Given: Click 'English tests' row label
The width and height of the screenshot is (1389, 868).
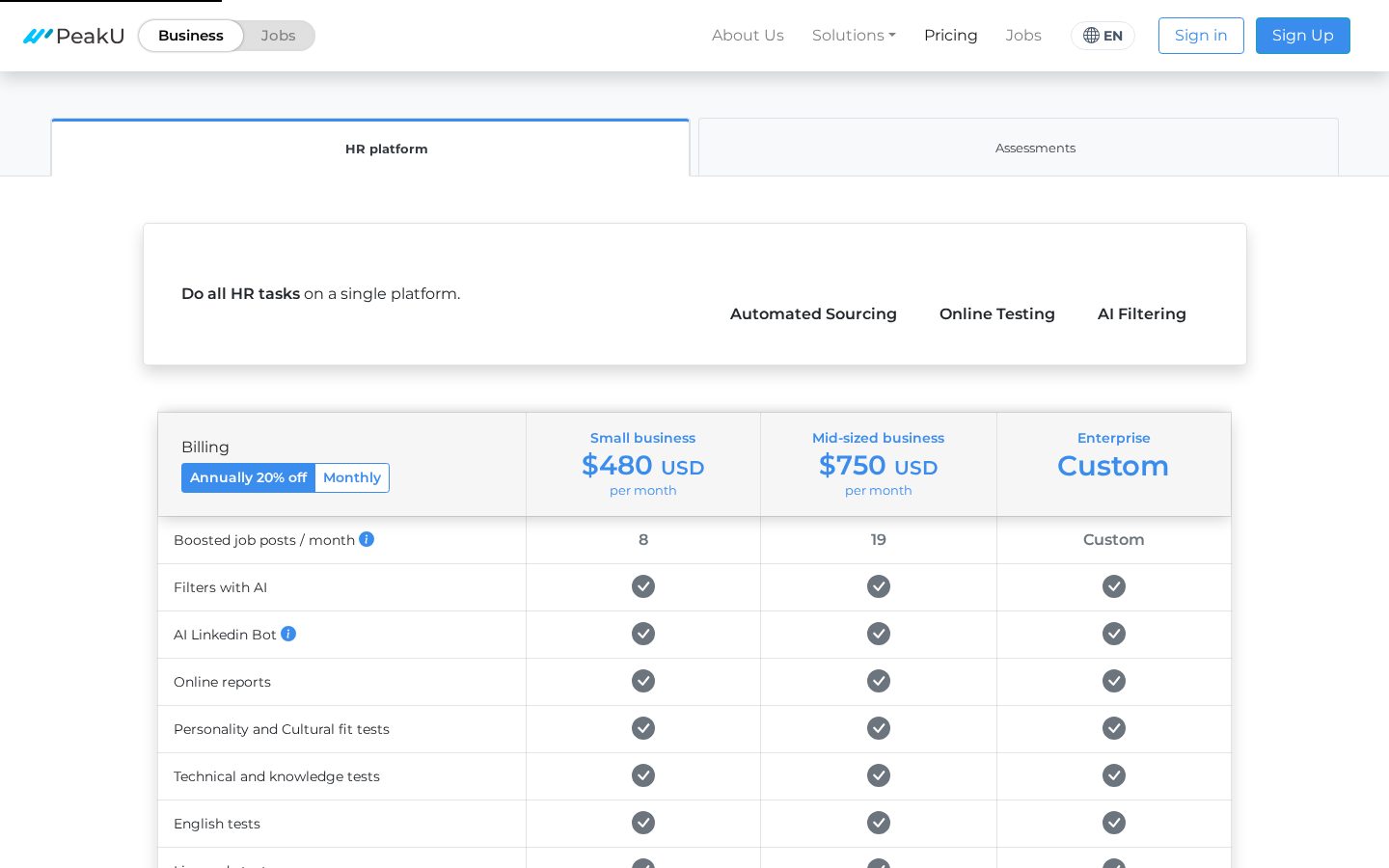Looking at the screenshot, I should (x=217, y=824).
